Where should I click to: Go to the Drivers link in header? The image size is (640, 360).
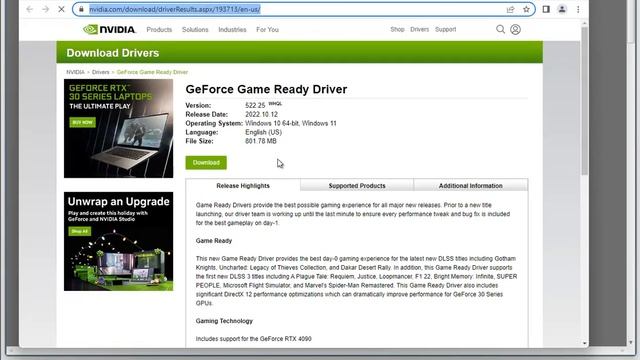(x=420, y=29)
